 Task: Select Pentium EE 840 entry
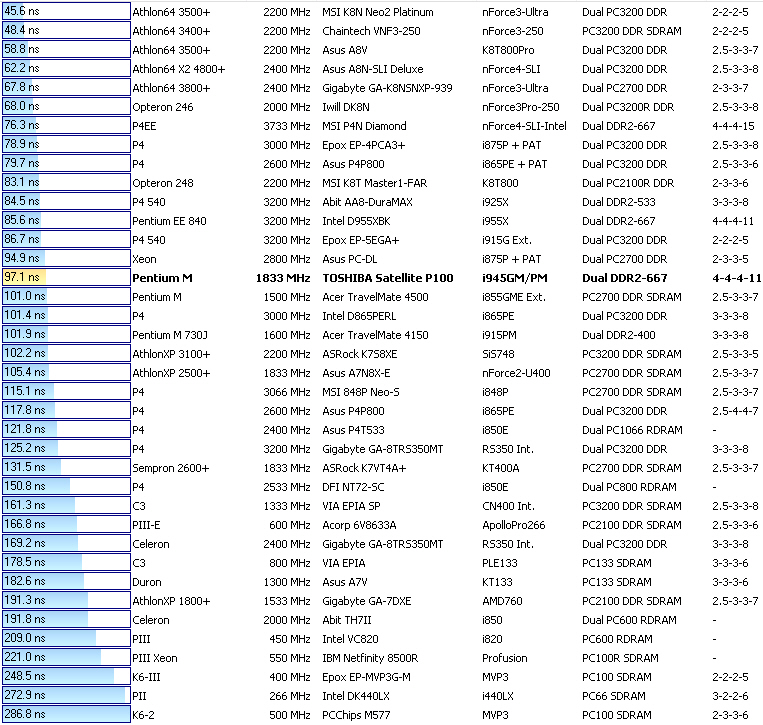coord(169,221)
